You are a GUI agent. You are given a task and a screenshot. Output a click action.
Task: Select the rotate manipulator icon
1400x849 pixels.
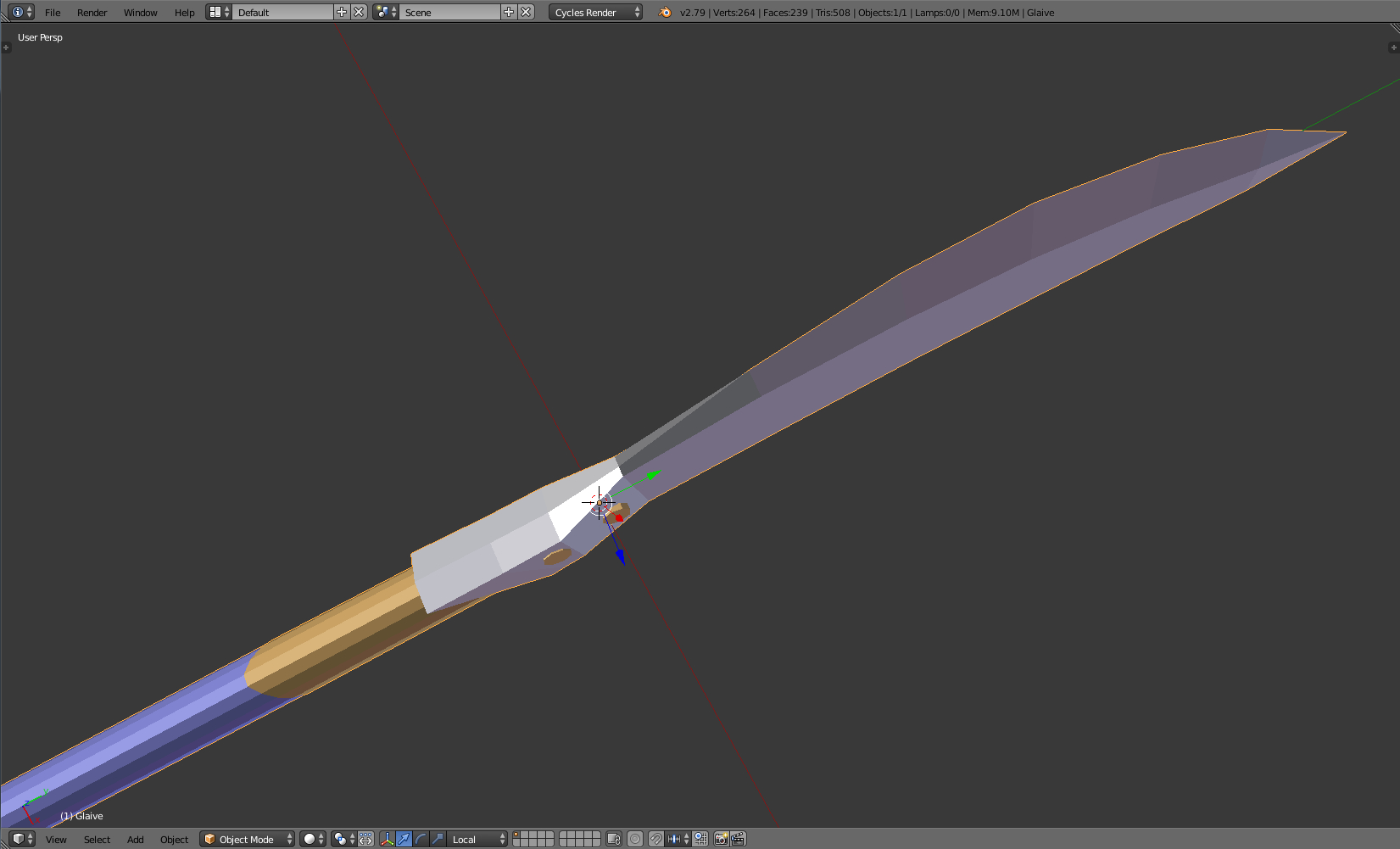(421, 839)
